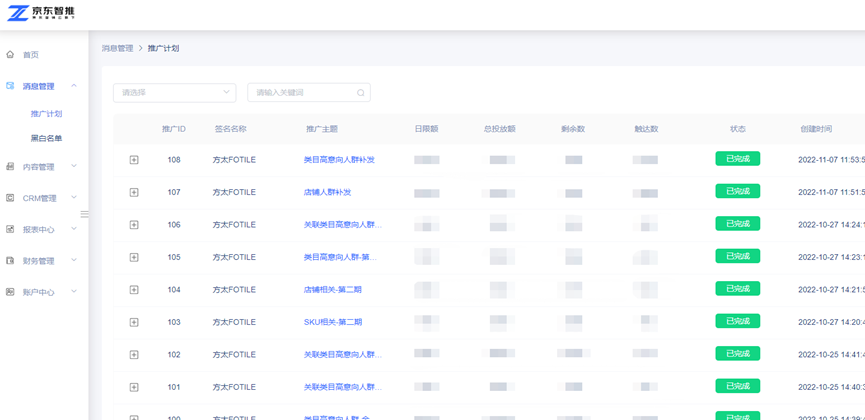The width and height of the screenshot is (865, 420).
Task: Expand row for 推广ID 108
Action: (x=134, y=160)
